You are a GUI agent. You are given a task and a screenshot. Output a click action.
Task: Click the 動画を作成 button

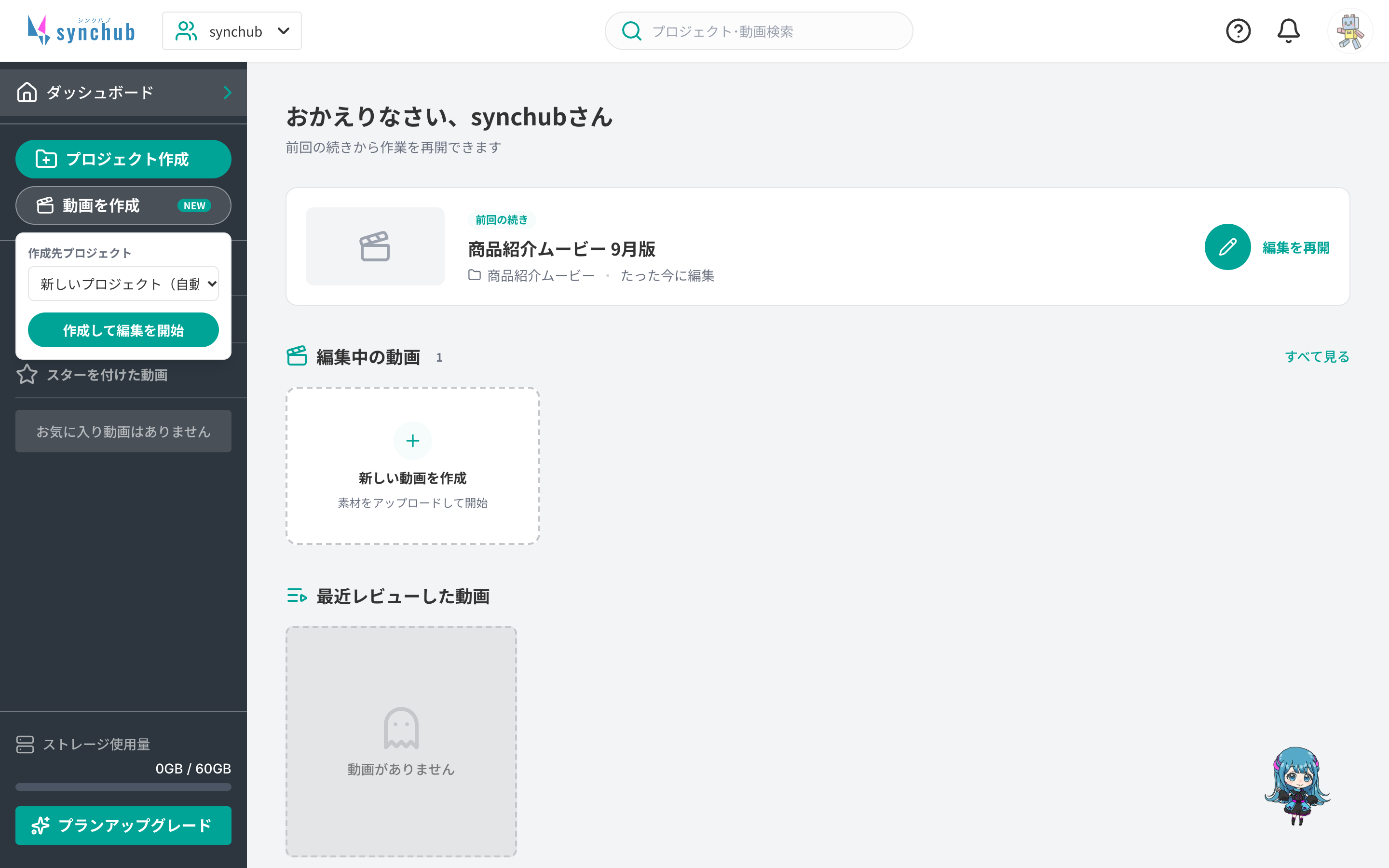[123, 205]
